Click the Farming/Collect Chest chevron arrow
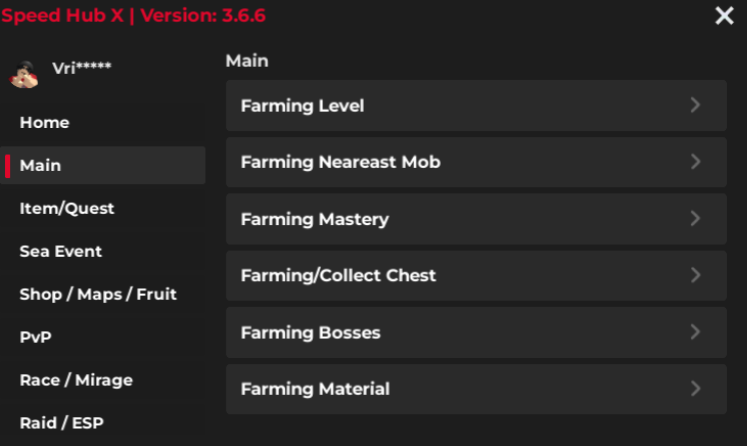747x446 pixels. point(696,275)
